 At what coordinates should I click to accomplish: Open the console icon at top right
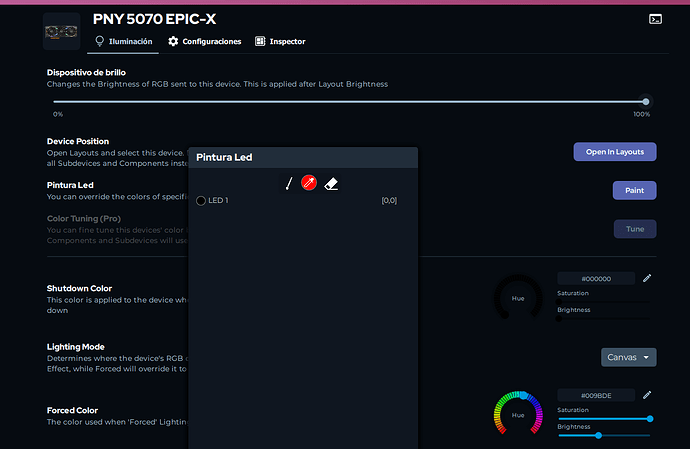pyautogui.click(x=655, y=19)
